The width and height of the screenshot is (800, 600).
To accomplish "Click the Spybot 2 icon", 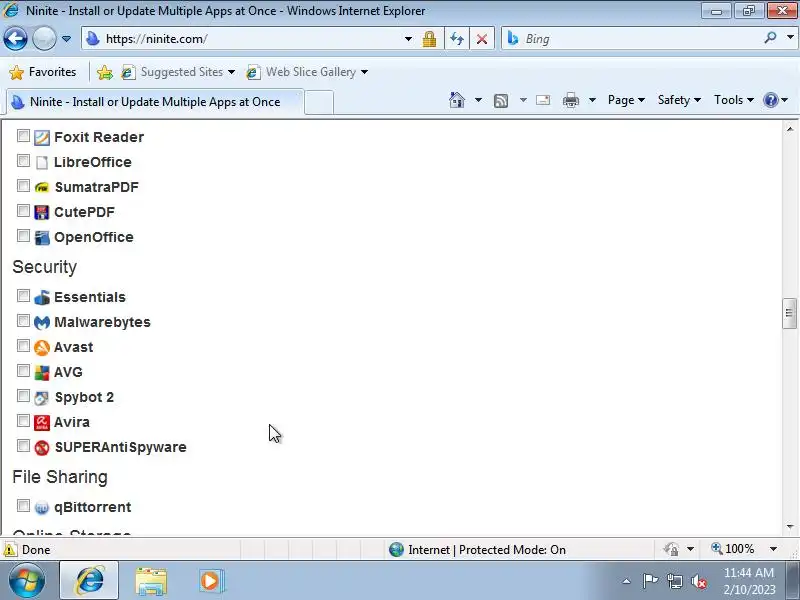I will (42, 397).
